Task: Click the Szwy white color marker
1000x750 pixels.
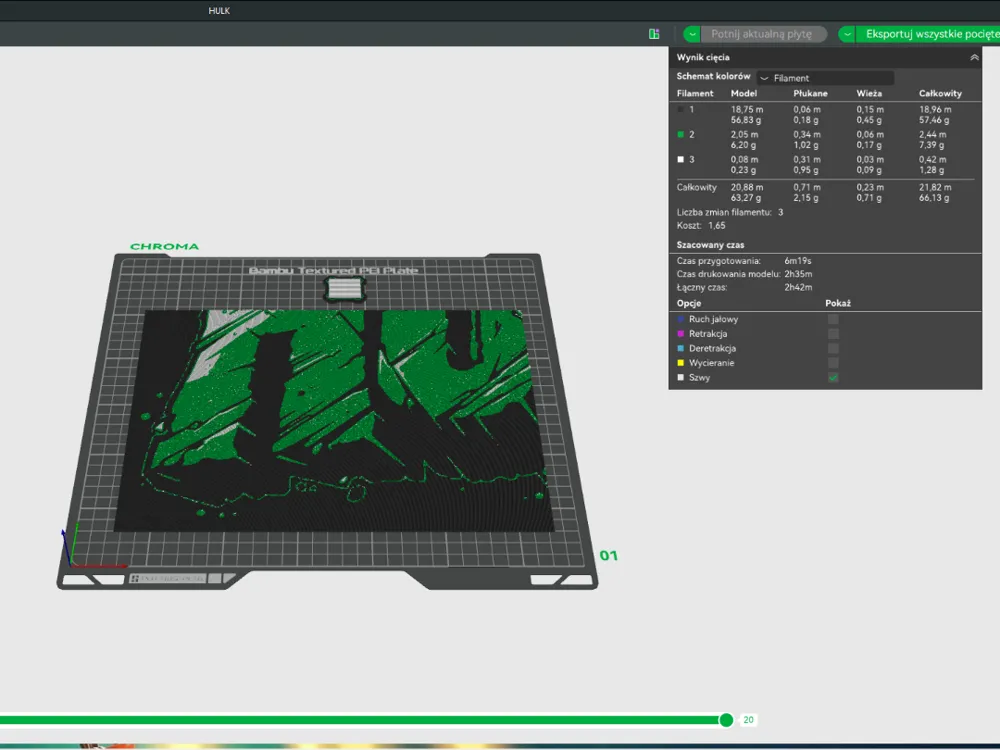Action: click(x=680, y=378)
